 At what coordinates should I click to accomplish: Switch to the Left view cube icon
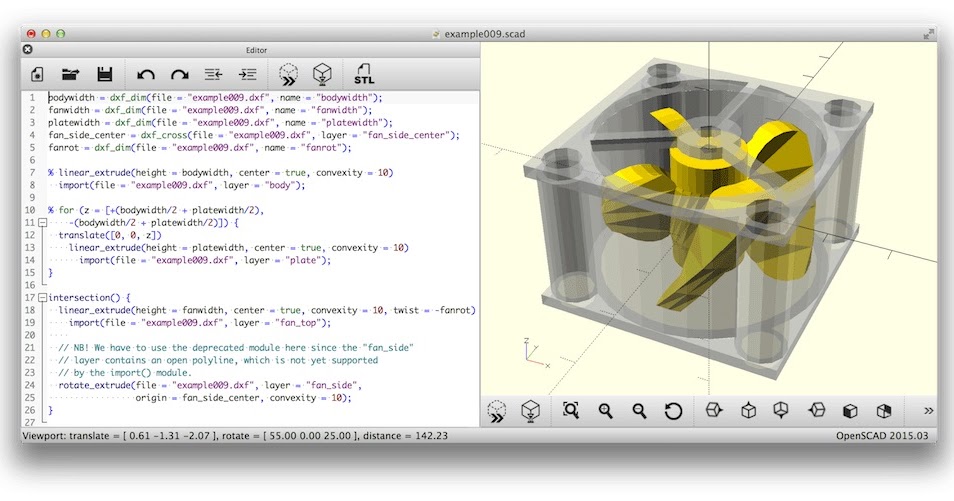click(x=816, y=410)
